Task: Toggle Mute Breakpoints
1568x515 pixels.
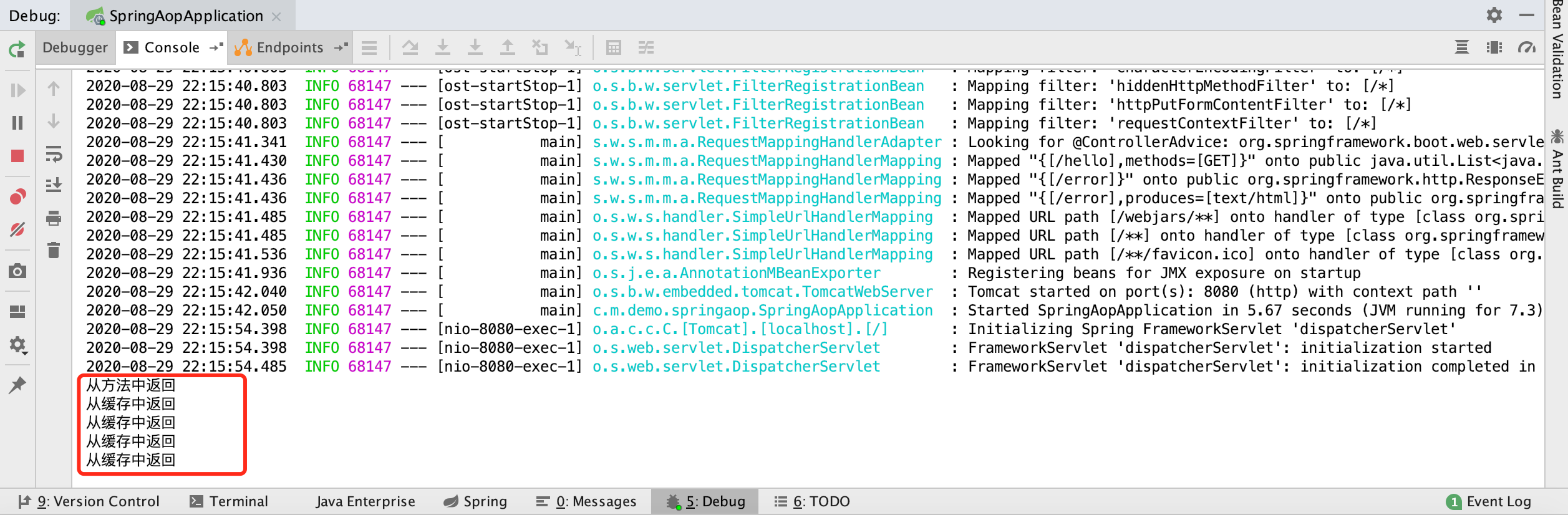Action: click(17, 229)
